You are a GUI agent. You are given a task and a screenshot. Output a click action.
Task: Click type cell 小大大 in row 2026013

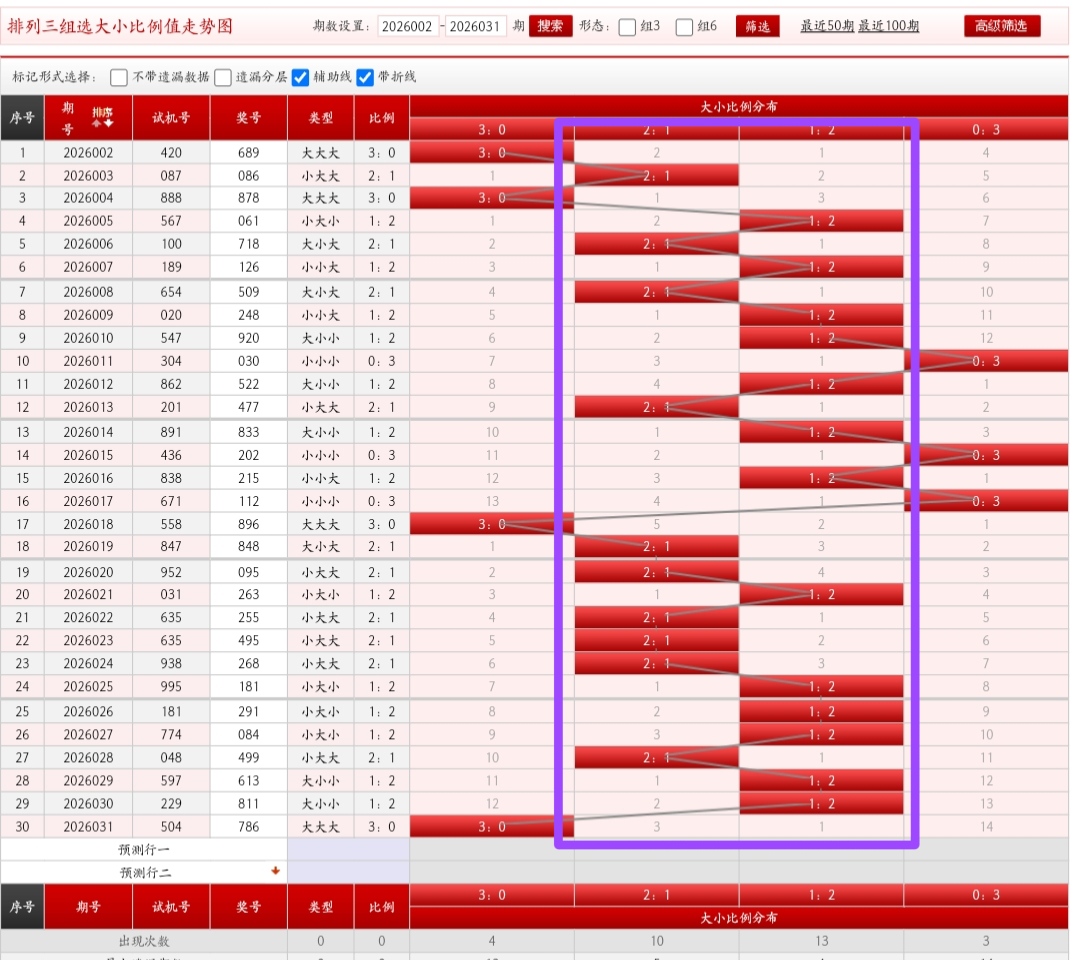point(320,407)
